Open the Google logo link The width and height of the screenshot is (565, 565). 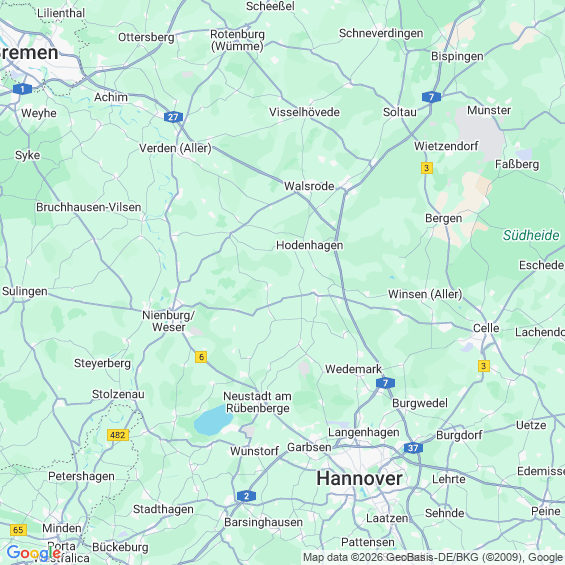point(33,553)
